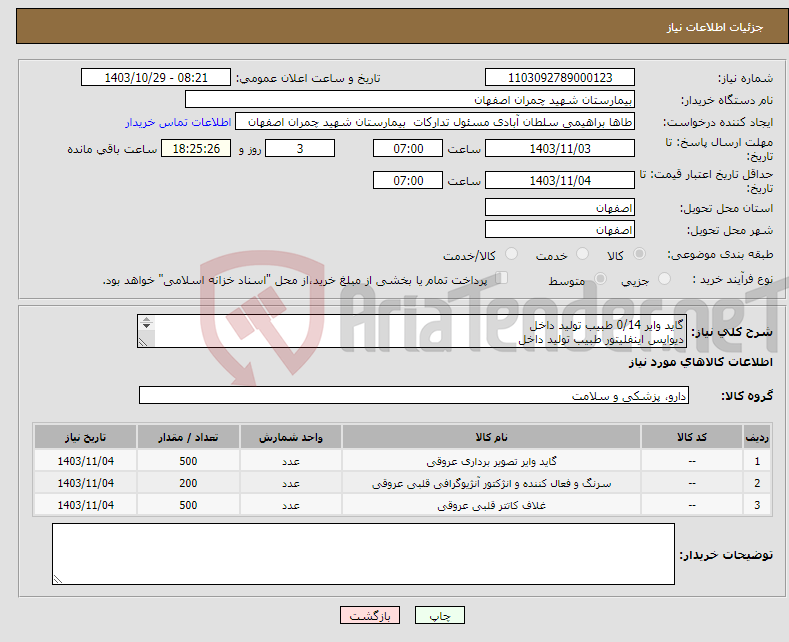Click the general description textarea

point(412,331)
